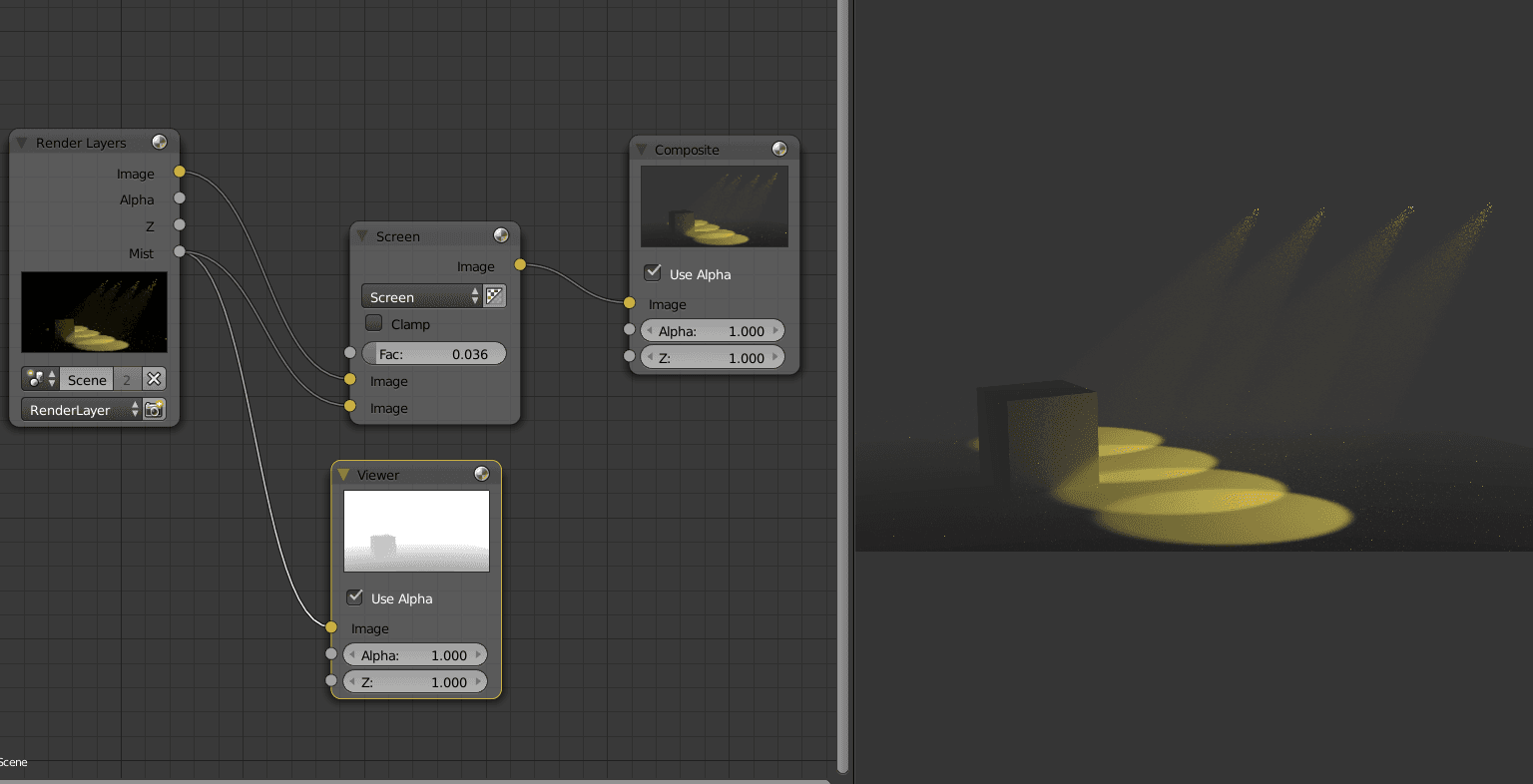1533x784 pixels.
Task: Toggle preview sphere icon on Screen node
Action: tap(501, 235)
